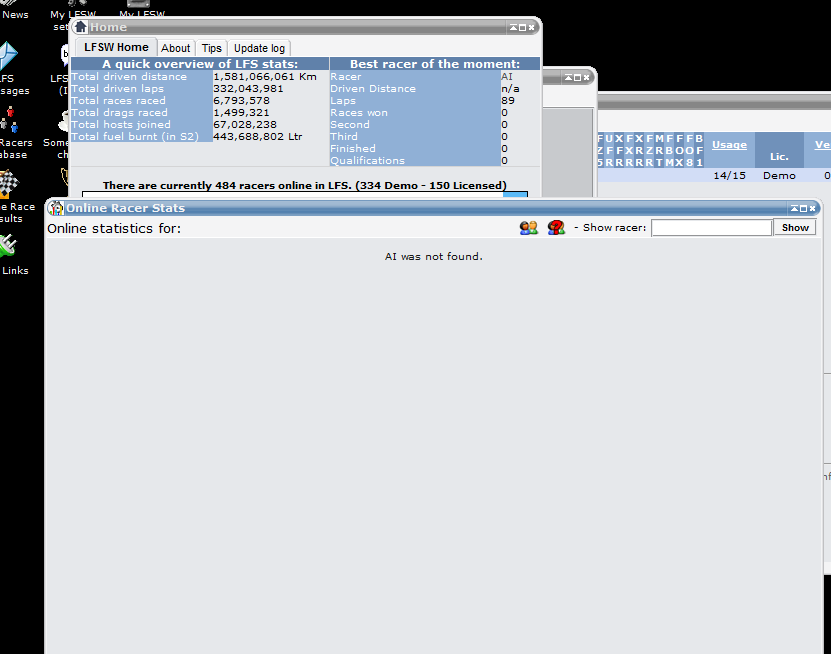The width and height of the screenshot is (831, 654).
Task: Click the BF1 car column header
Action: pos(700,151)
